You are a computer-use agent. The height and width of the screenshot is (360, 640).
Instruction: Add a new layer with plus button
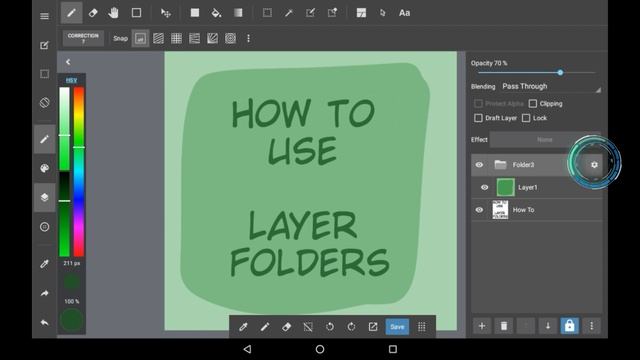click(482, 326)
